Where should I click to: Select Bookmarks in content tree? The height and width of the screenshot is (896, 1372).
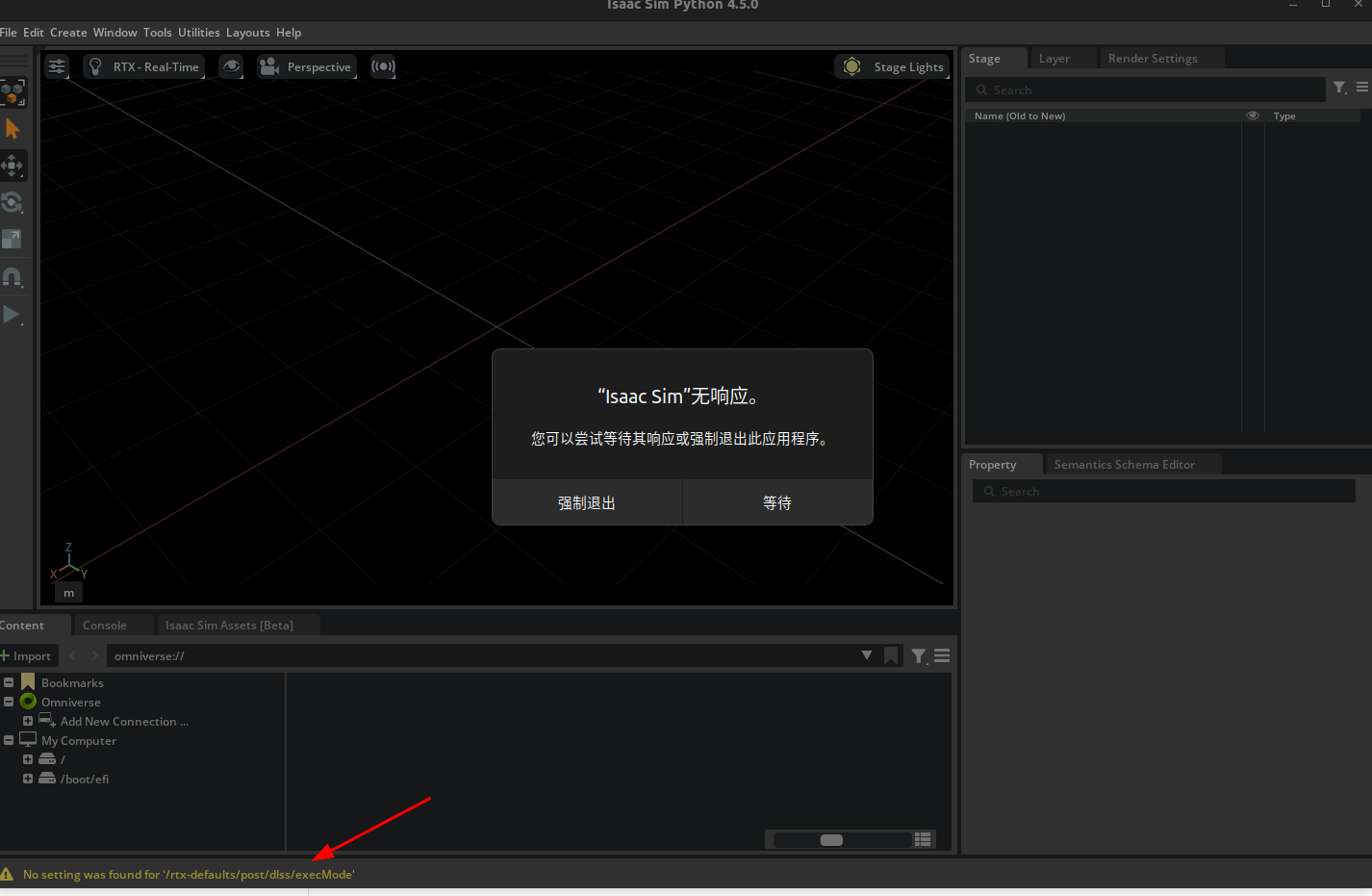(72, 683)
